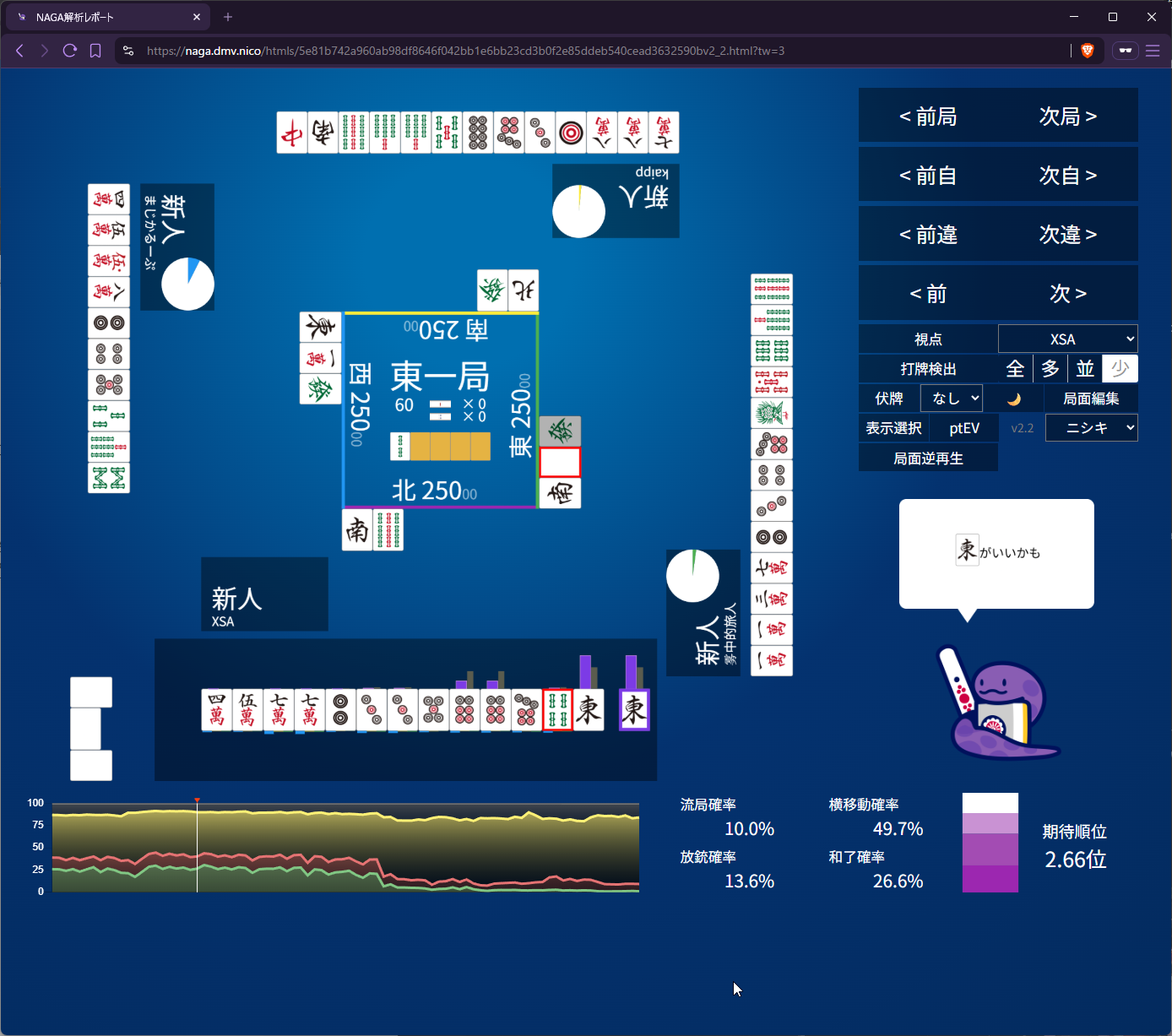Select the highlighted 少 detection option
The width and height of the screenshot is (1172, 1036).
[1120, 369]
